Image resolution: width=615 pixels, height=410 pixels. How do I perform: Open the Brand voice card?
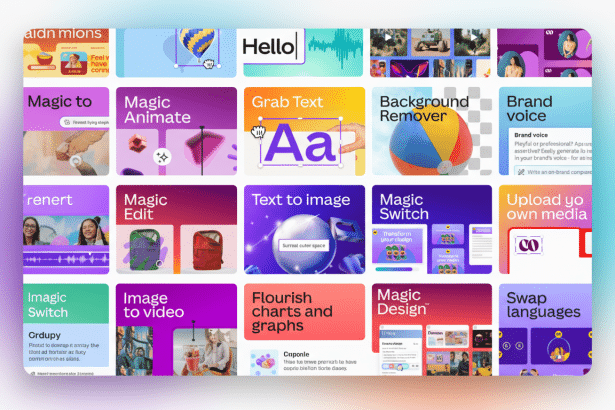[x=545, y=131]
